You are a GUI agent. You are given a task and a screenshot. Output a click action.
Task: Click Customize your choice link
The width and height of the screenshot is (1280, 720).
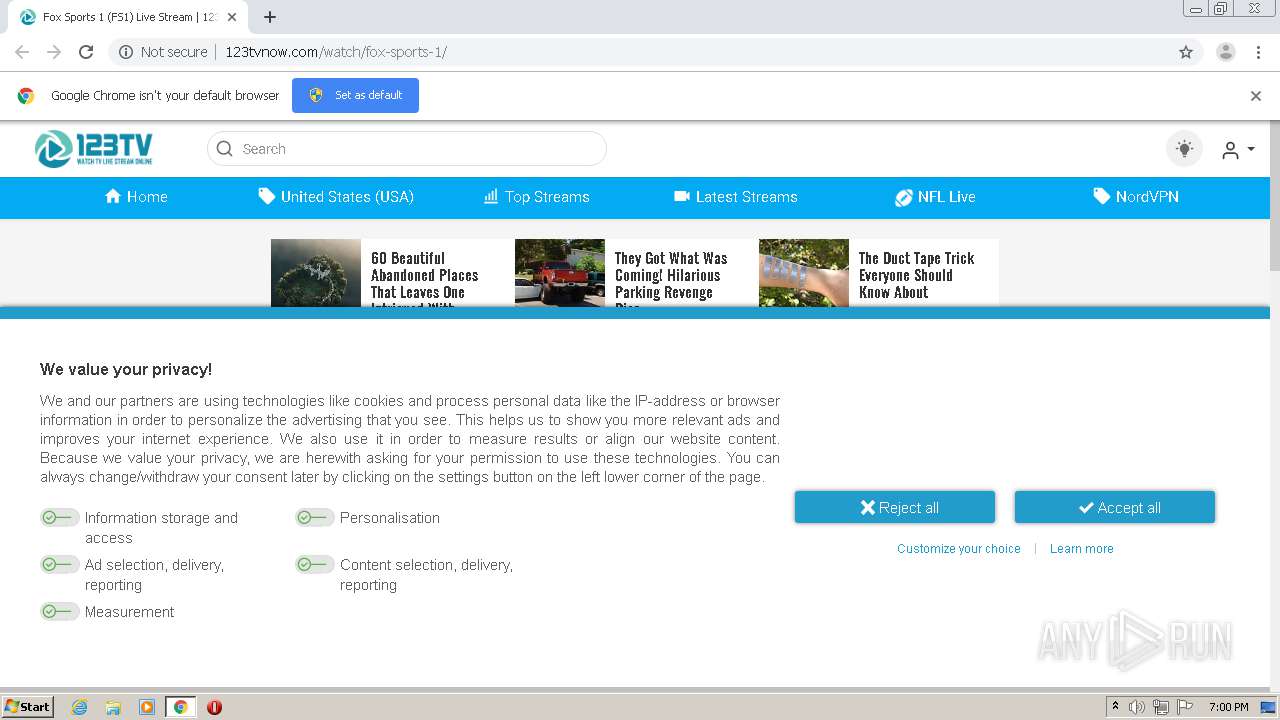[959, 549]
